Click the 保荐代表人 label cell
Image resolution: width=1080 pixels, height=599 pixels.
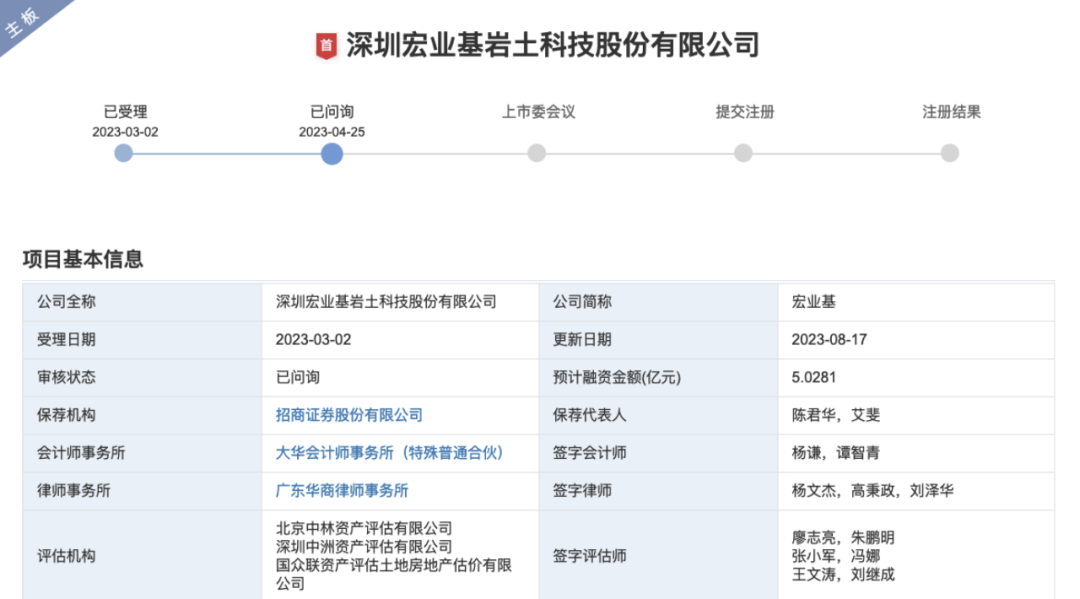[658, 416]
